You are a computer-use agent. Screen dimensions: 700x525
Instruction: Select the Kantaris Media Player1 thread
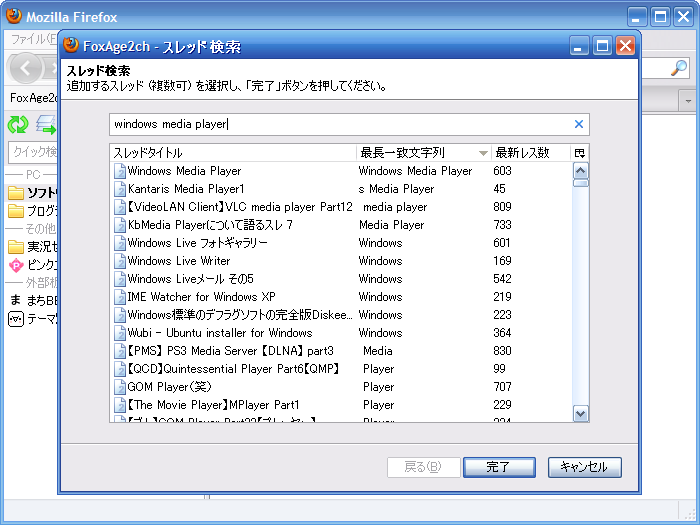pos(341,189)
